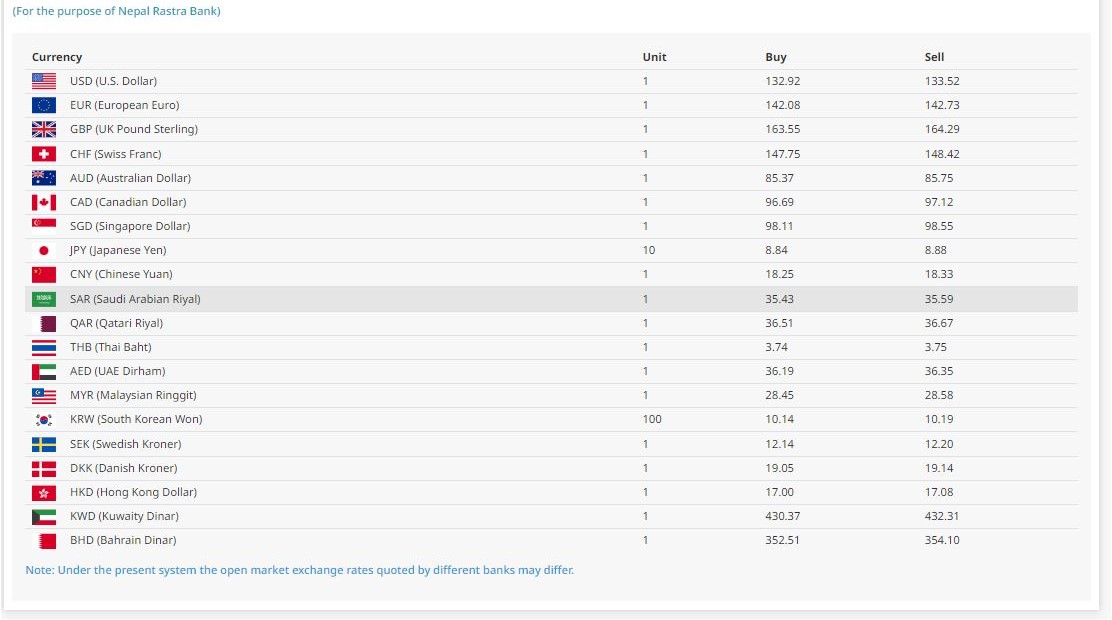The image size is (1112, 620).
Task: Select the 'SGD (Singapore Dollar)' label
Action: coord(130,226)
